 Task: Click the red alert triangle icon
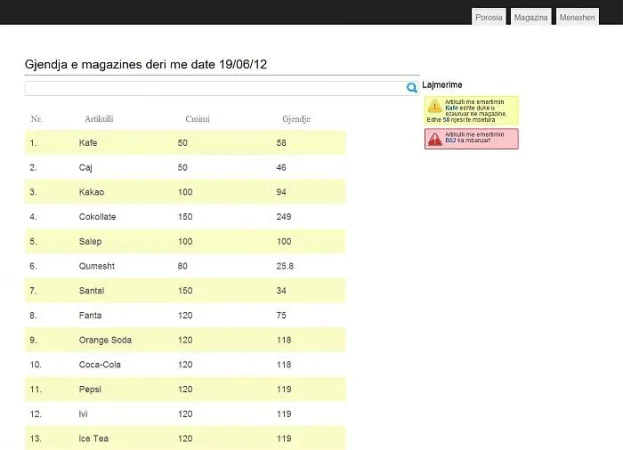[434, 139]
